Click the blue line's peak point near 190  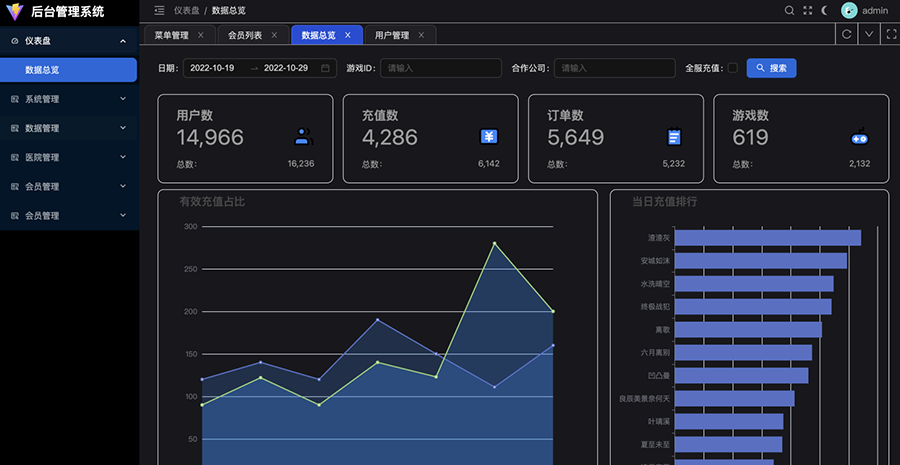pos(377,320)
